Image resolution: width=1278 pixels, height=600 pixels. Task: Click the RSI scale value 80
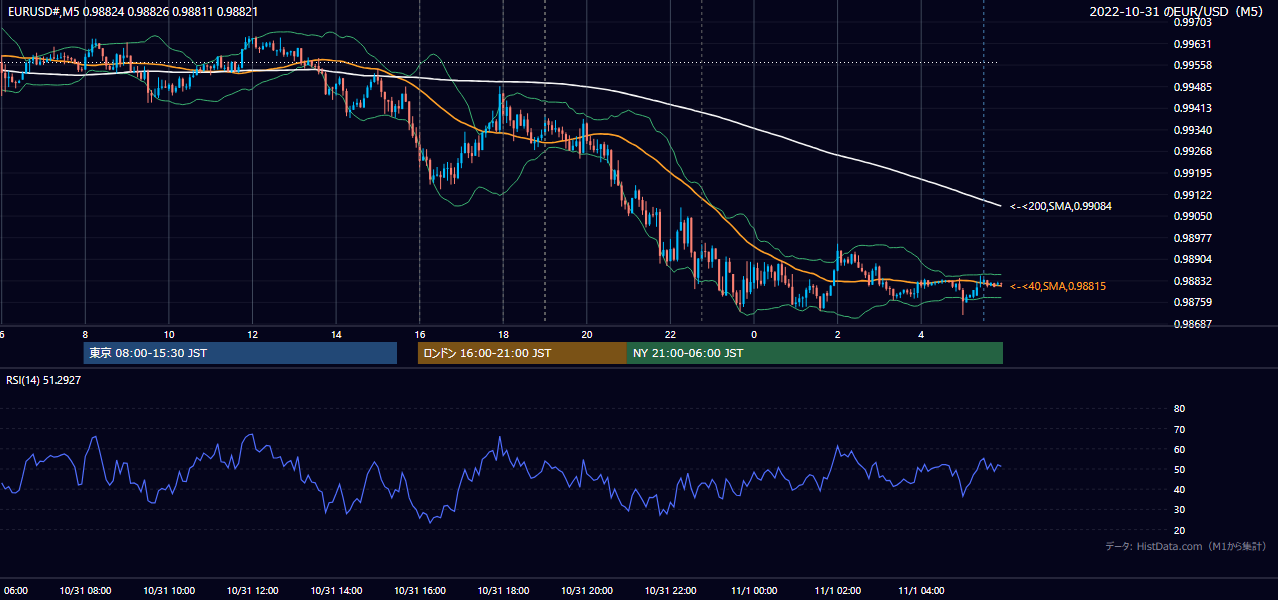pos(1179,409)
